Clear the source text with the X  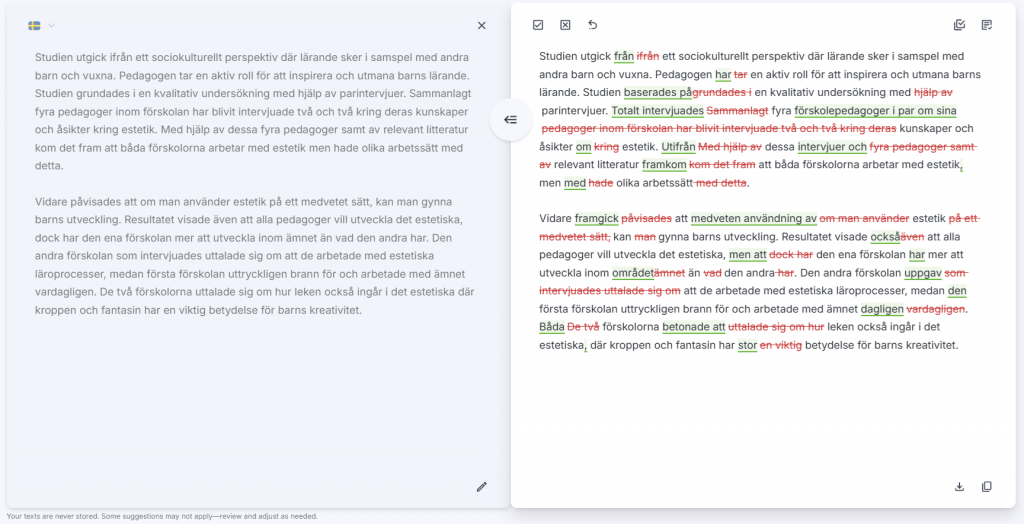(481, 26)
